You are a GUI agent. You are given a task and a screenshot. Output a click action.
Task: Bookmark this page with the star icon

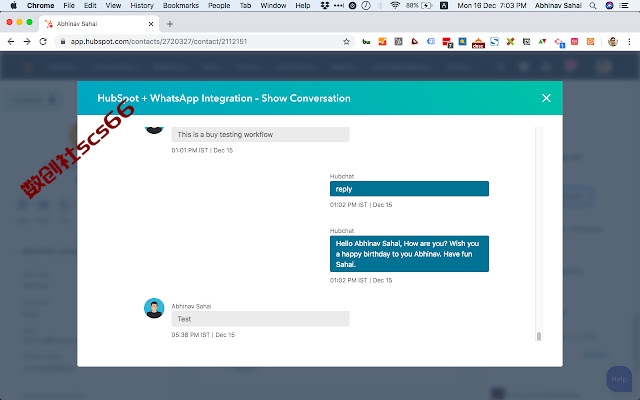pos(346,41)
